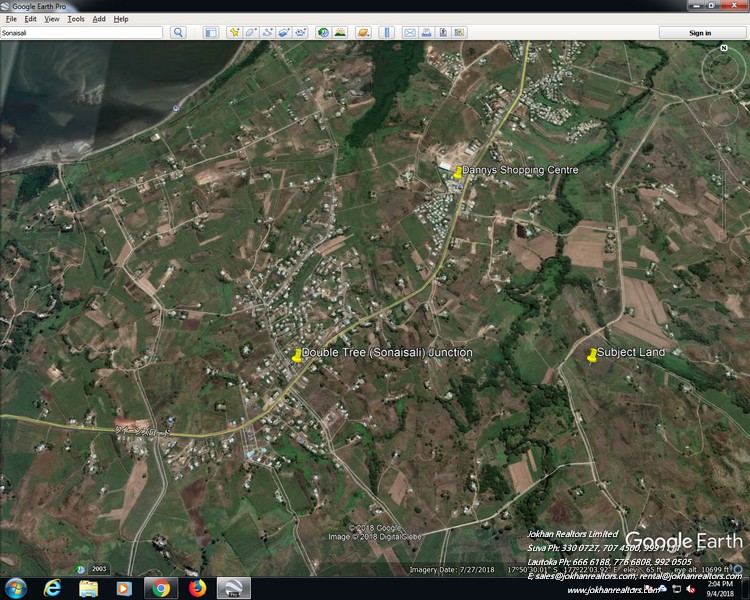
Task: Click the Subject Land yellow pin
Action: tap(592, 354)
